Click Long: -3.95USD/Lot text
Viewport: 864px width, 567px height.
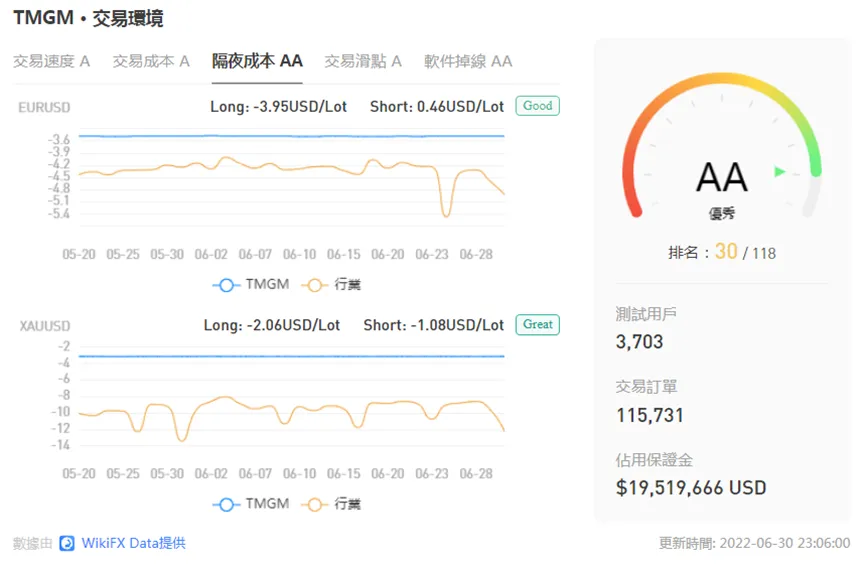(x=278, y=107)
